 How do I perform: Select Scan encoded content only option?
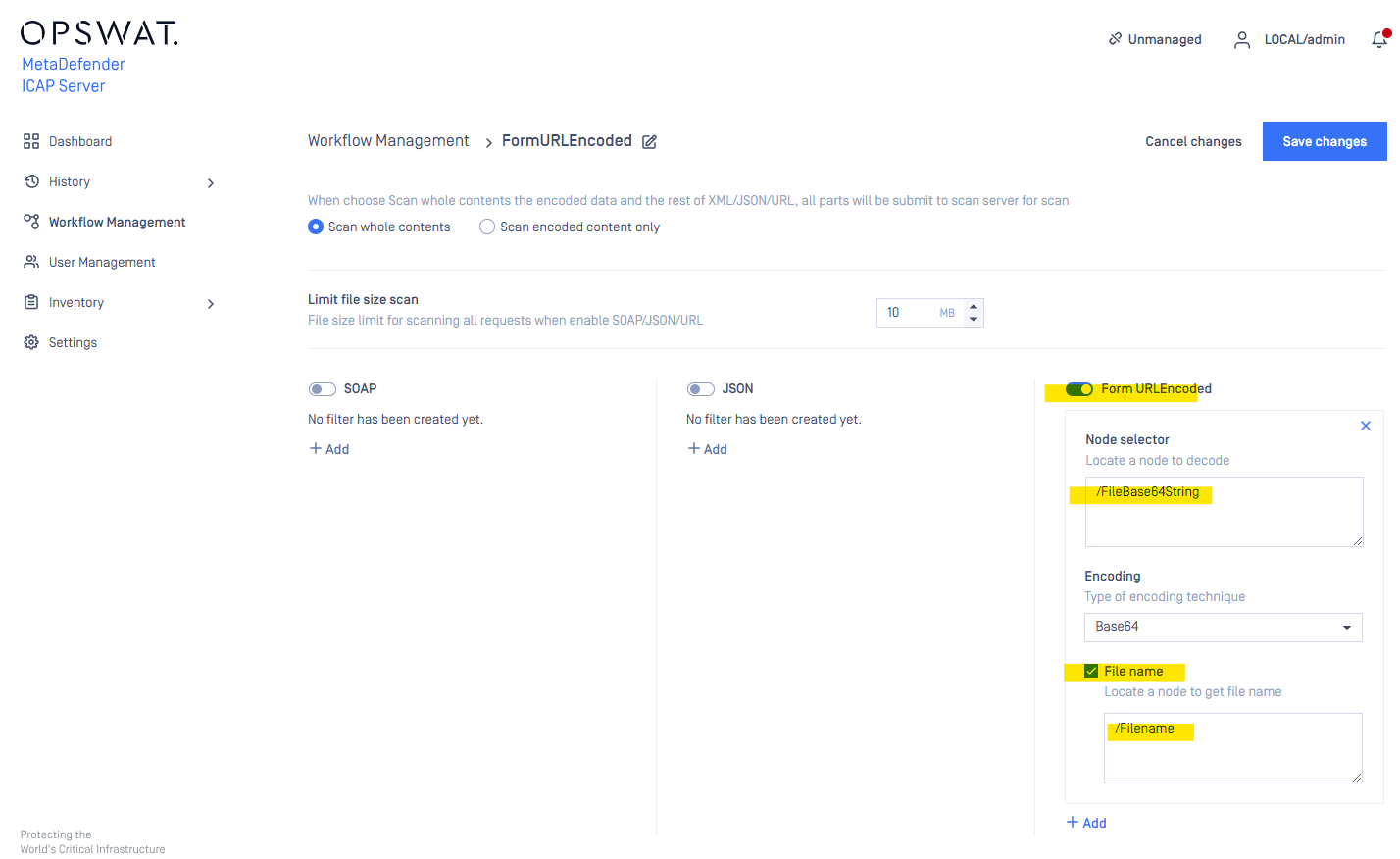[487, 227]
